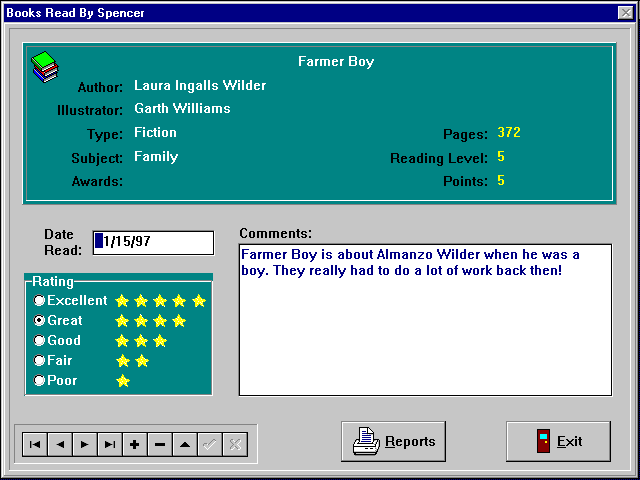
Task: Go to the previous record
Action: click(x=60, y=445)
